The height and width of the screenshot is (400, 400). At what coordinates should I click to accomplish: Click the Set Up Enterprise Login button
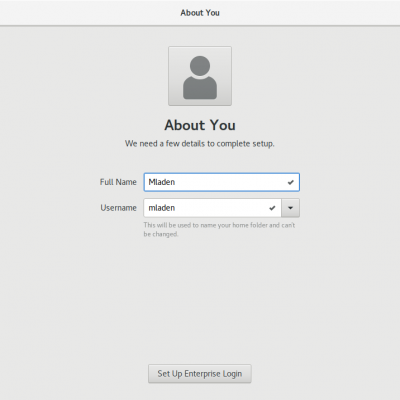pyautogui.click(x=200, y=374)
